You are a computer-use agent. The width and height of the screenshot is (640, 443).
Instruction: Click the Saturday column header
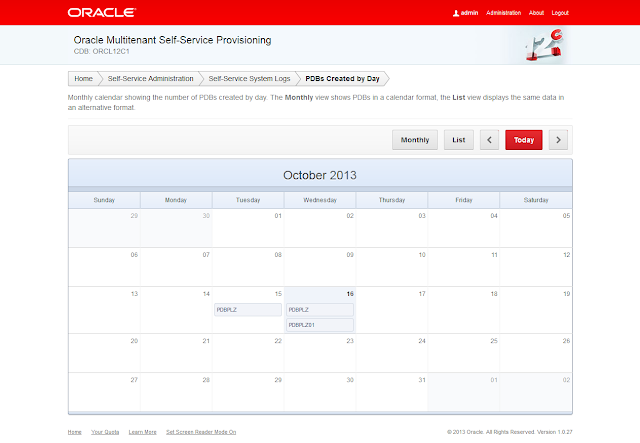[536, 200]
